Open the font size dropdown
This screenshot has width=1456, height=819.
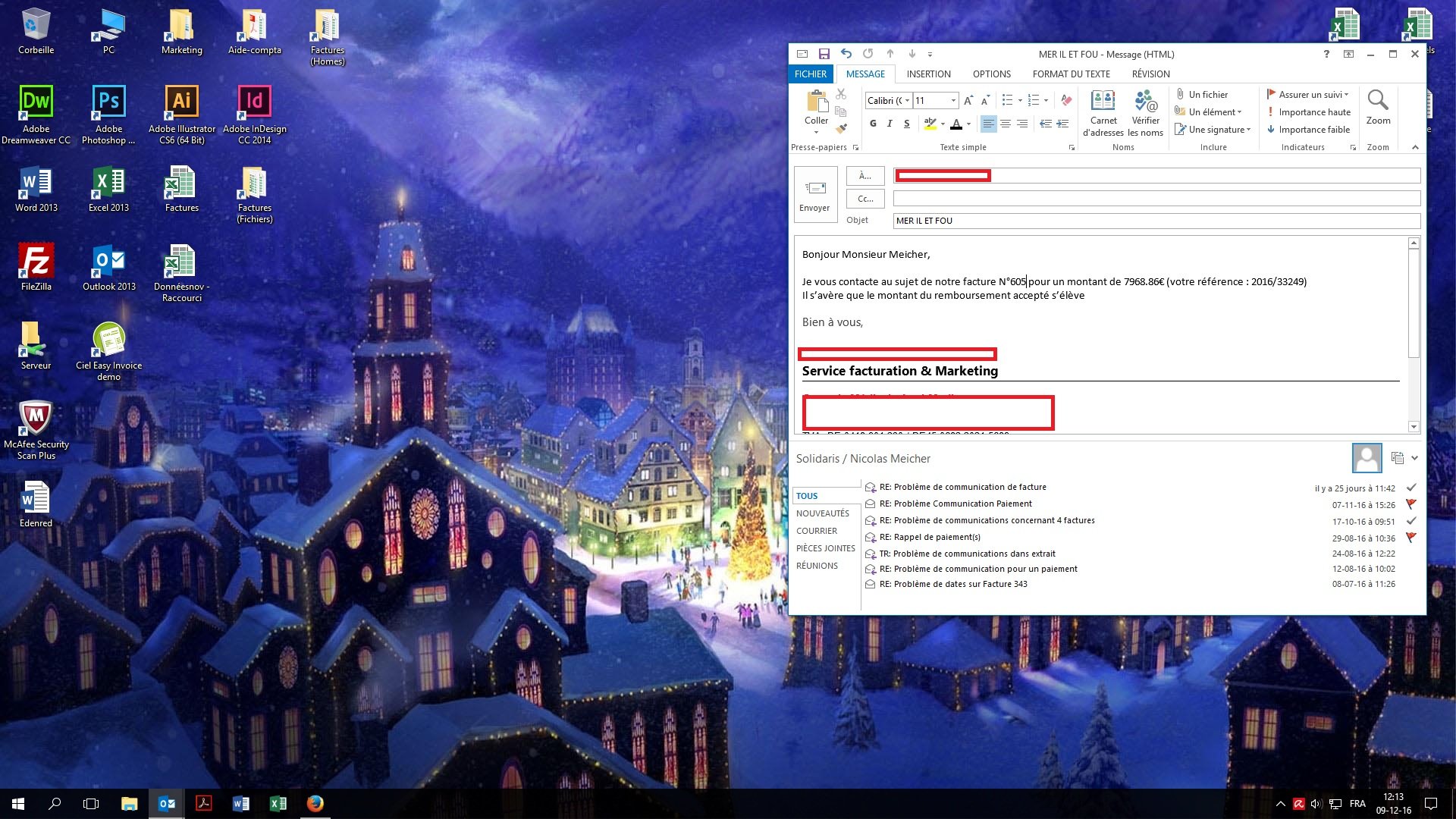click(953, 101)
